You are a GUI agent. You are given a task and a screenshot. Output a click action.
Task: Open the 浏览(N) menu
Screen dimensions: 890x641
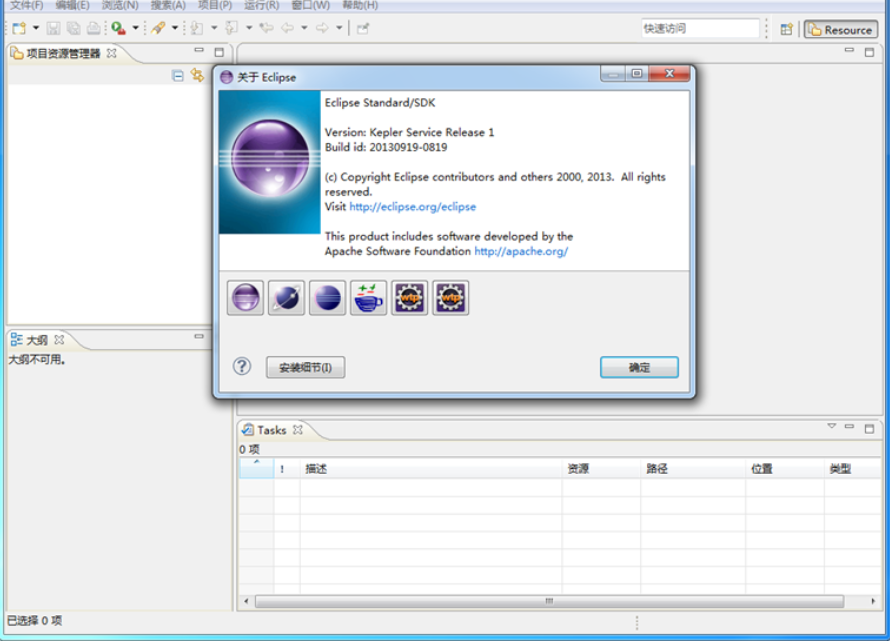(120, 6)
